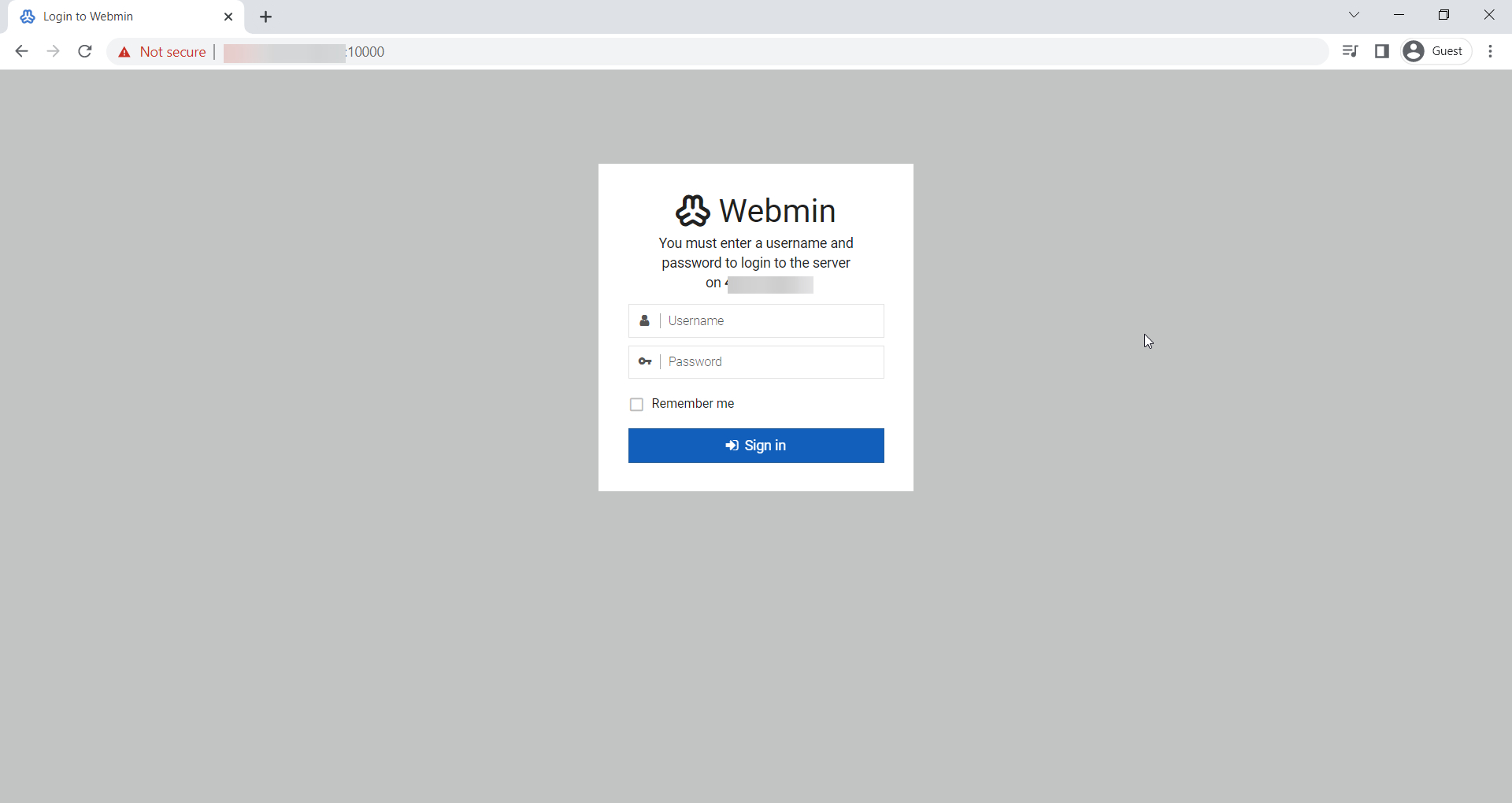Go back with the browser back arrow
This screenshot has width=1512, height=803.
(x=21, y=52)
